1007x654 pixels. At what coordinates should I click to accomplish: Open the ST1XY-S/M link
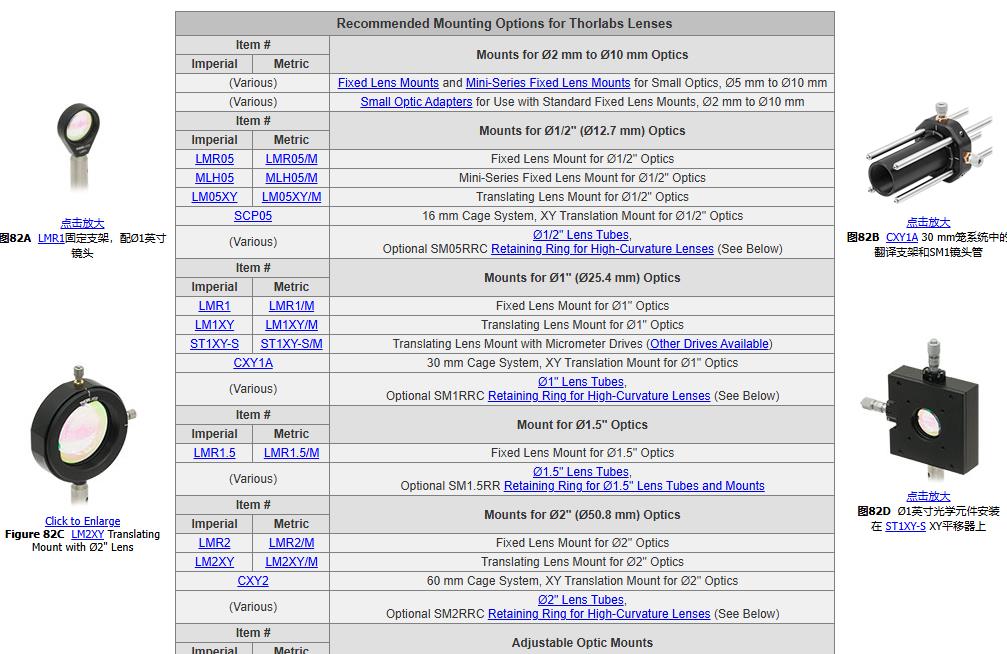pyautogui.click(x=291, y=344)
